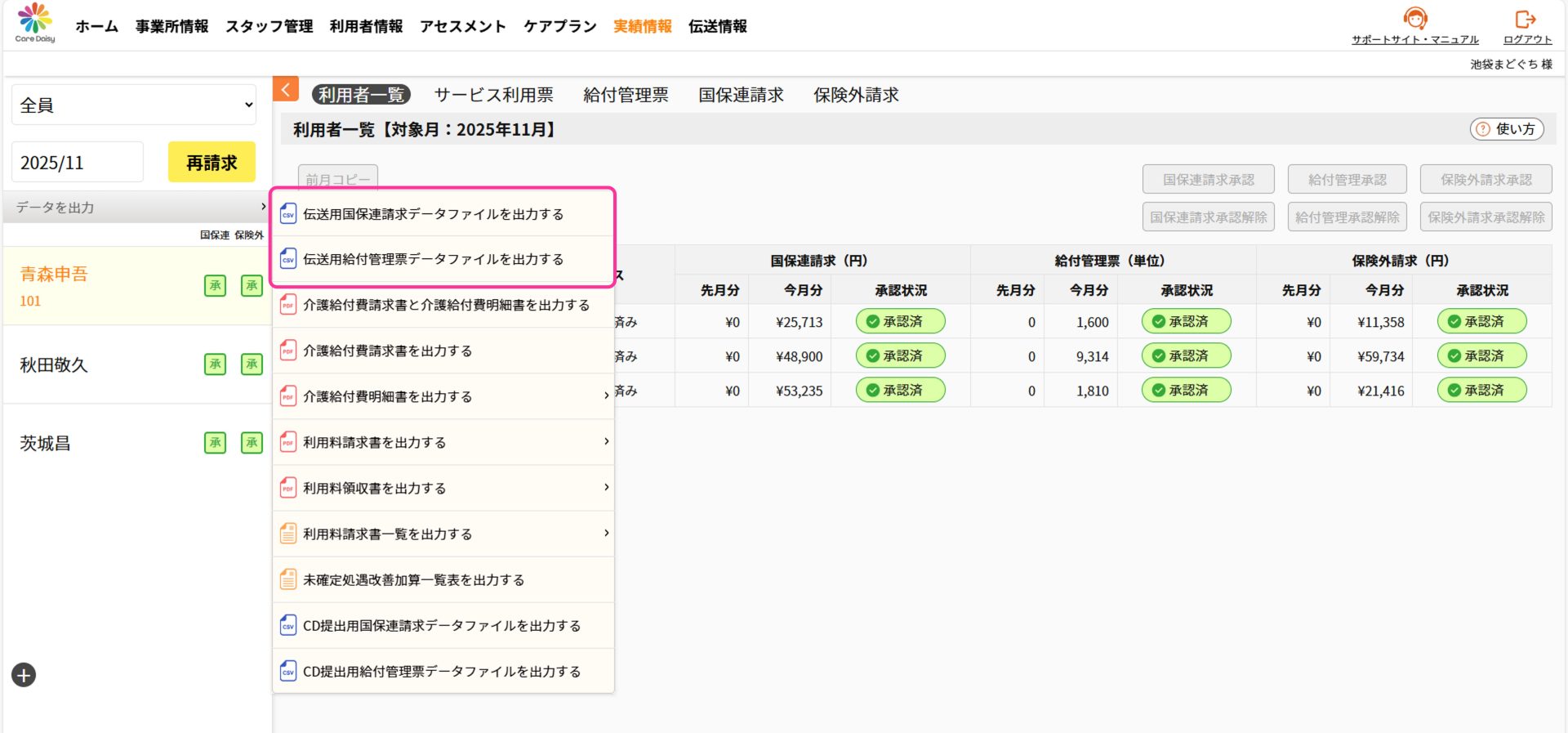The height and width of the screenshot is (733, 1568).
Task: Collapse sidebar with the orange arrow button
Action: point(286,89)
